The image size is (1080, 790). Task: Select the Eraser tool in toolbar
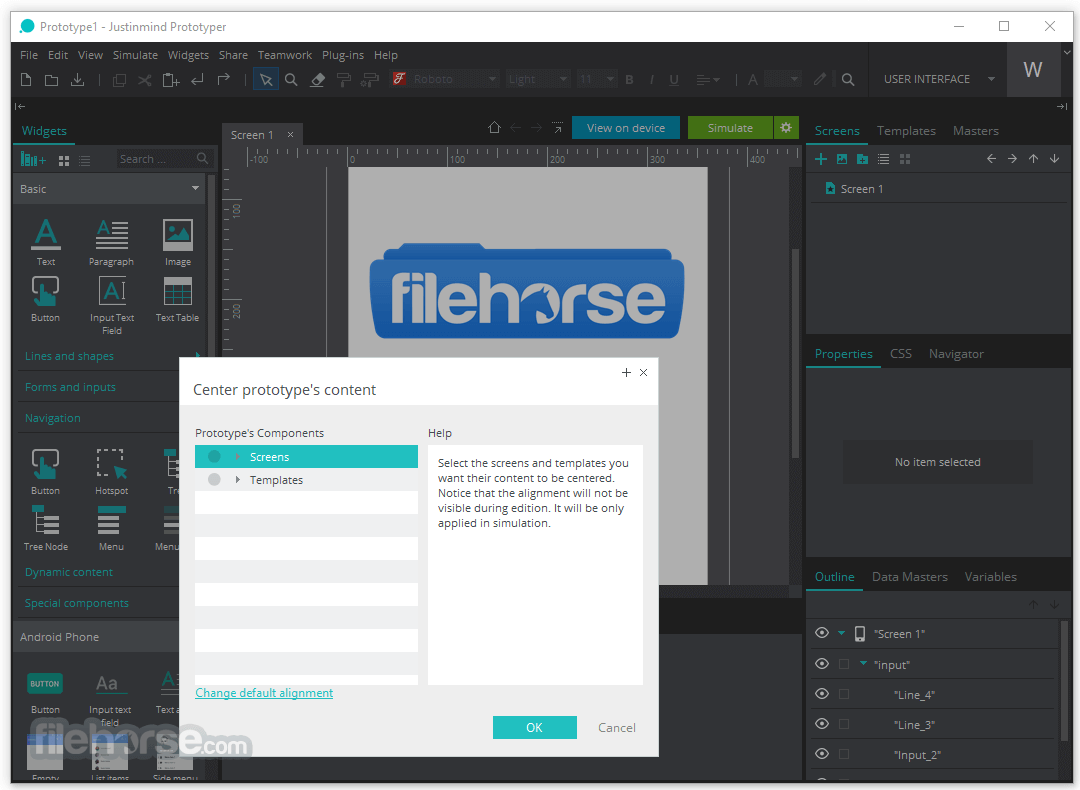pyautogui.click(x=318, y=80)
